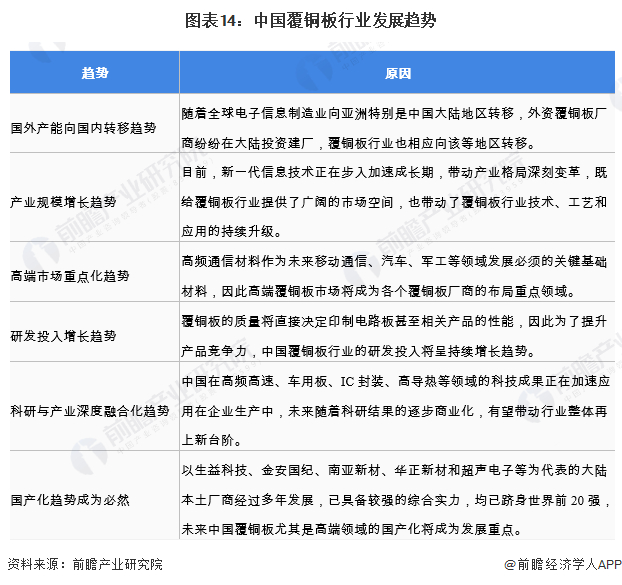Viewport: 622px width, 585px height.
Task: Click the reason text starting 覆铜板的质量将直接决定
Action: point(394,336)
